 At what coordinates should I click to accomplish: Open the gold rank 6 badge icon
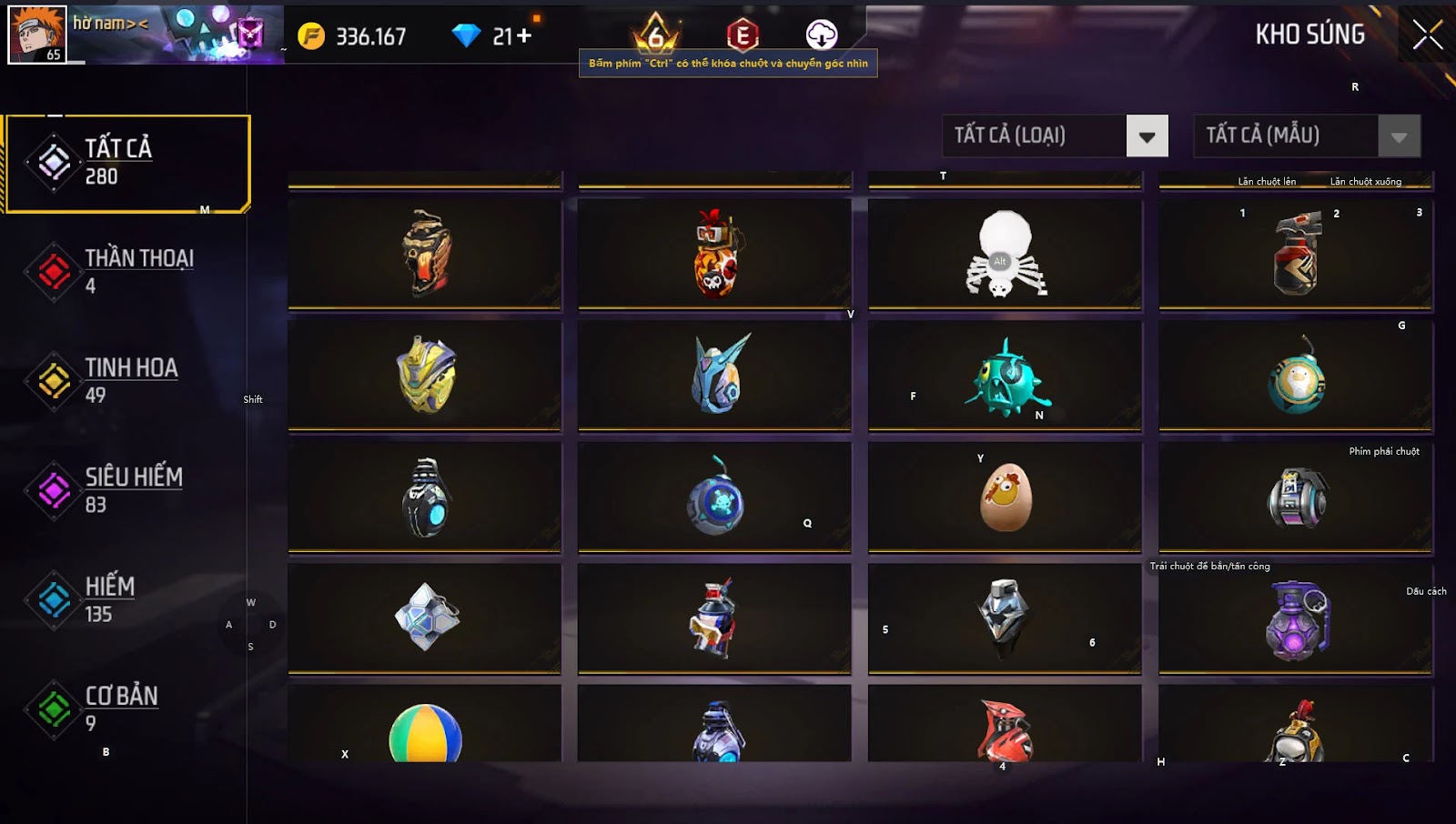[x=656, y=34]
